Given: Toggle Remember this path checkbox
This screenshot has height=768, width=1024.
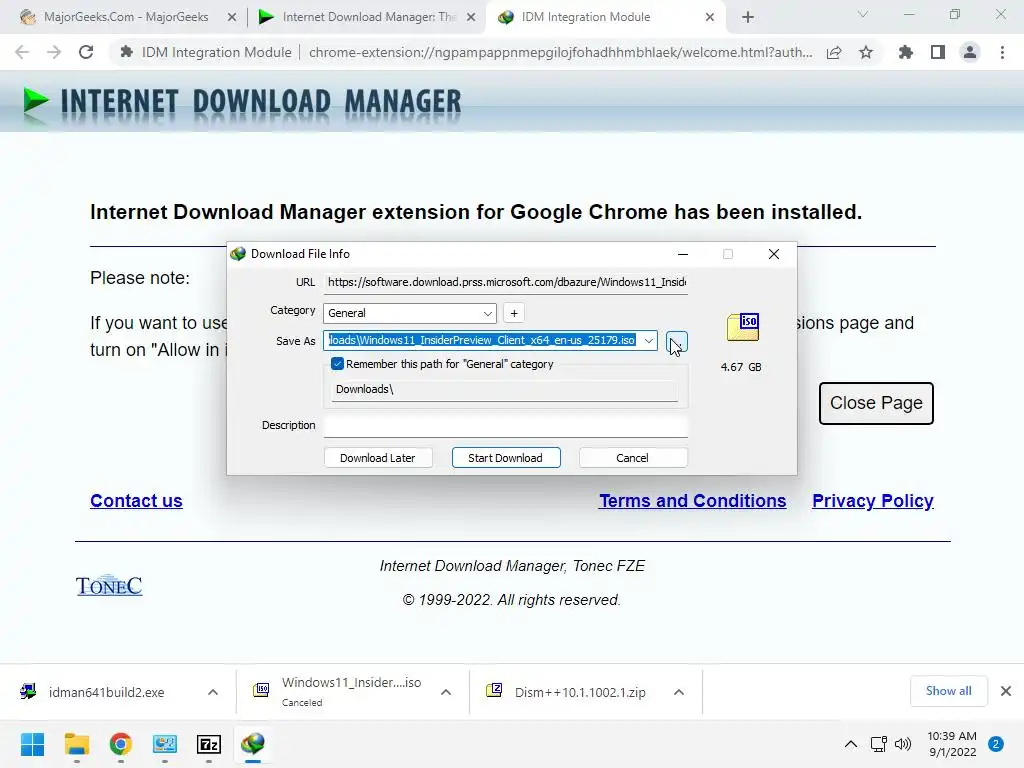Looking at the screenshot, I should point(338,364).
